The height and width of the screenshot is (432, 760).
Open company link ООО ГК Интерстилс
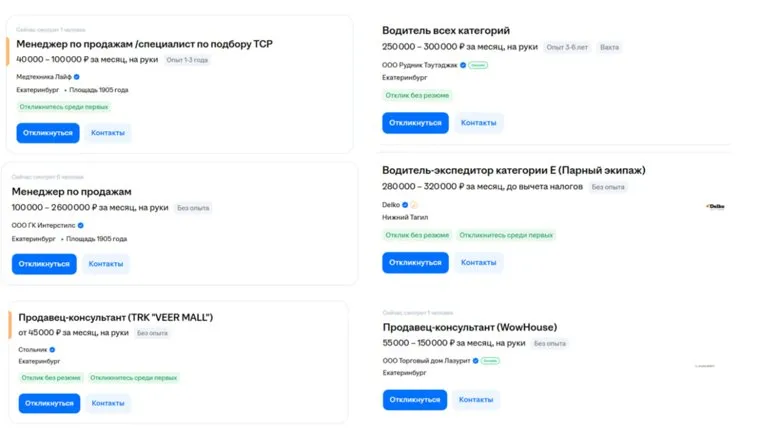pos(43,225)
